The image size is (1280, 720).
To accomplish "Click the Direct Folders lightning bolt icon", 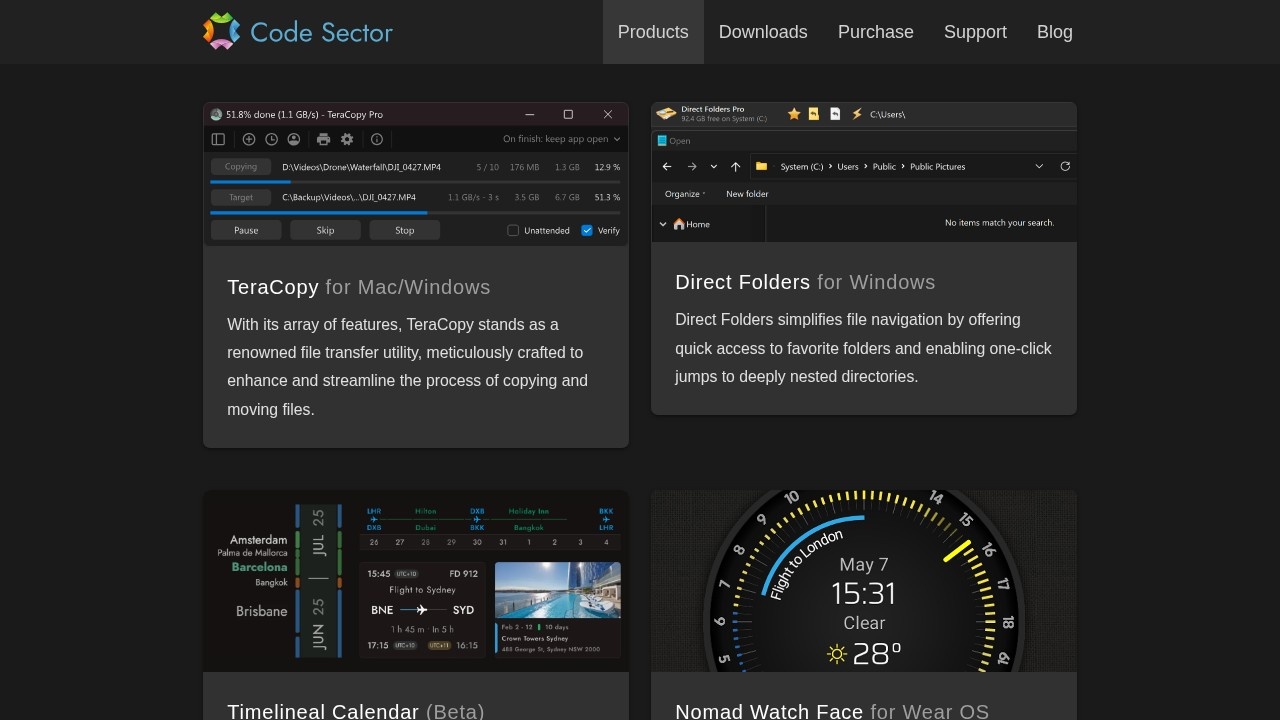I will coord(857,114).
